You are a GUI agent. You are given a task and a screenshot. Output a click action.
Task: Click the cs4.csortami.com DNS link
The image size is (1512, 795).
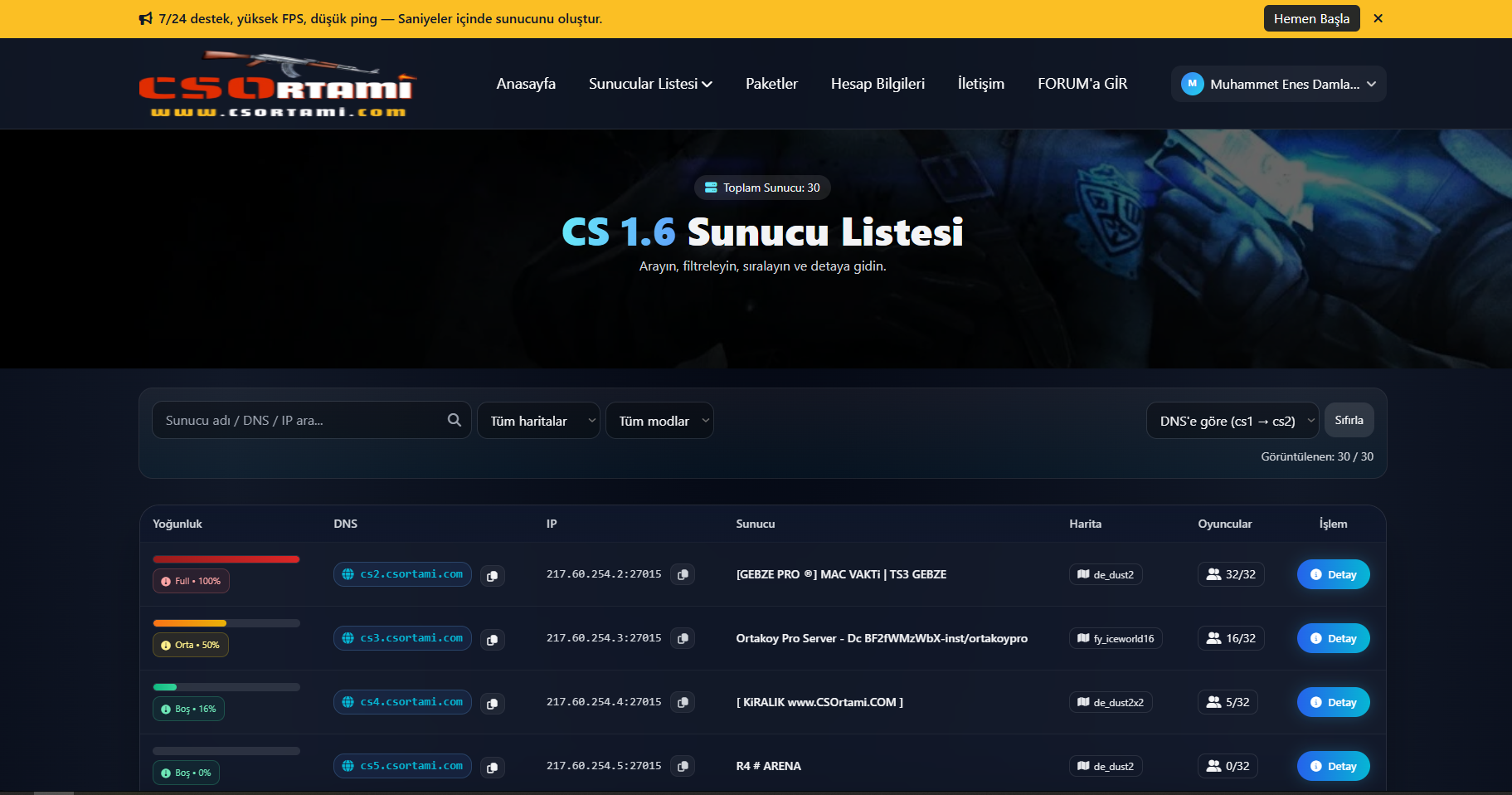coord(402,702)
